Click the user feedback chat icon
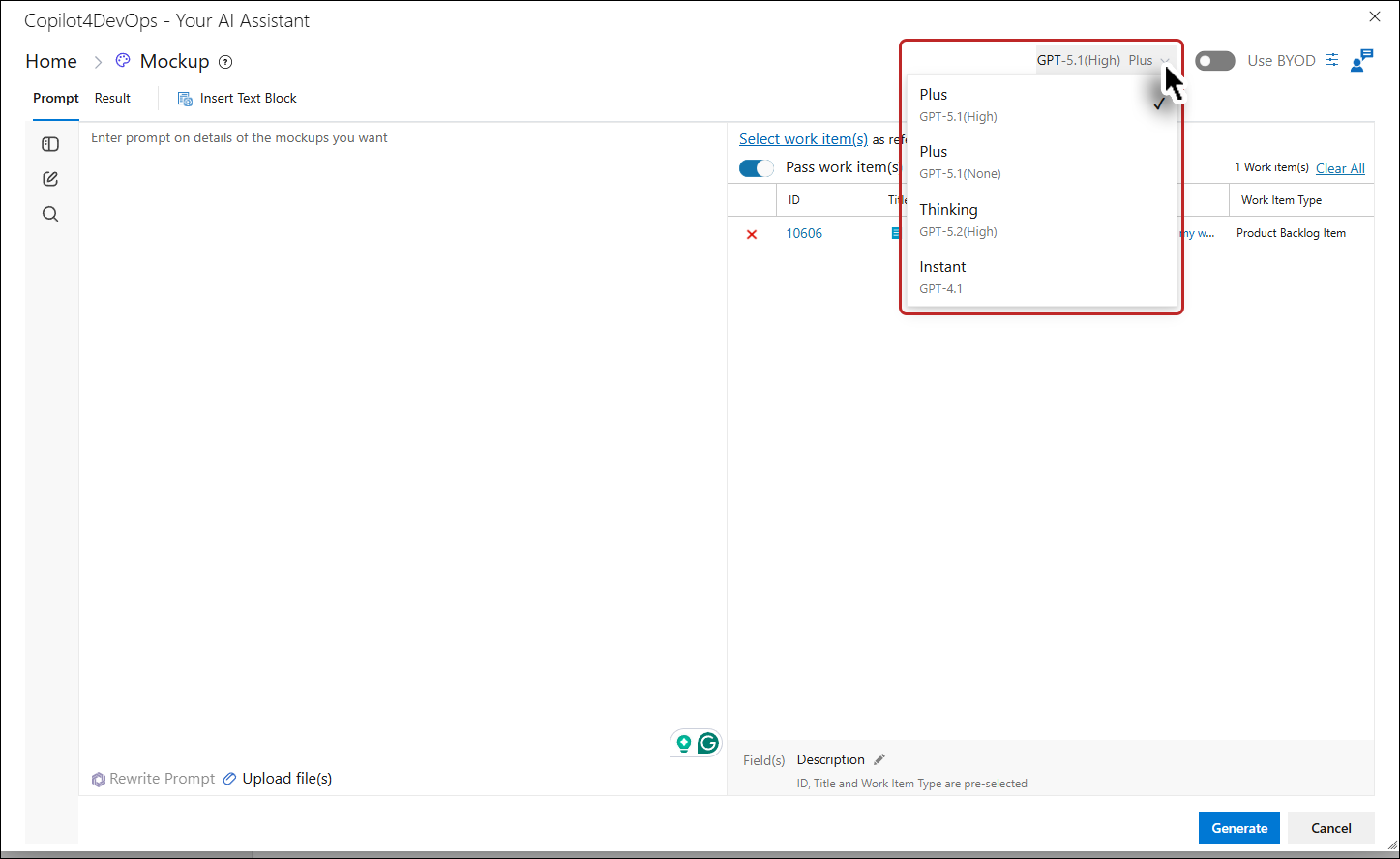The image size is (1400, 859). click(x=1362, y=60)
